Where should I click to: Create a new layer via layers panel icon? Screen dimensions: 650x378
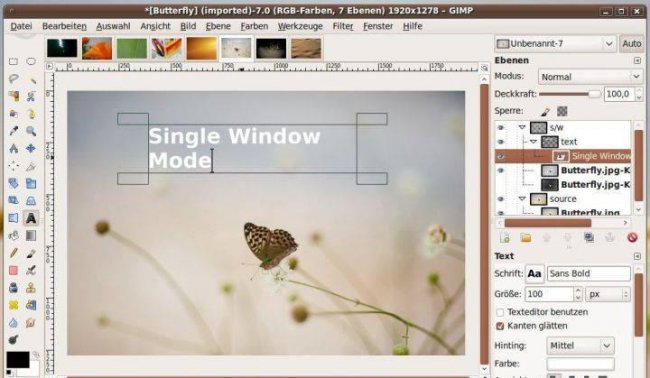(x=505, y=237)
